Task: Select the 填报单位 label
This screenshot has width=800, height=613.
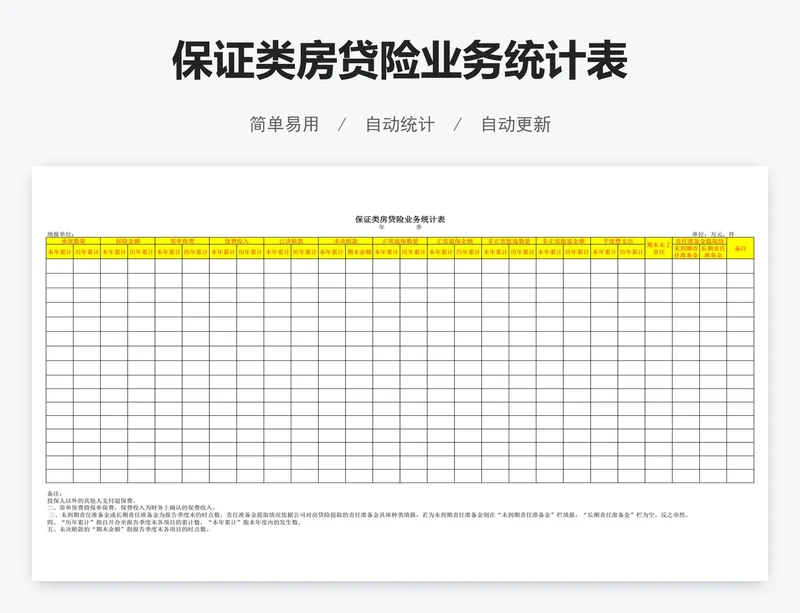Action: point(61,234)
